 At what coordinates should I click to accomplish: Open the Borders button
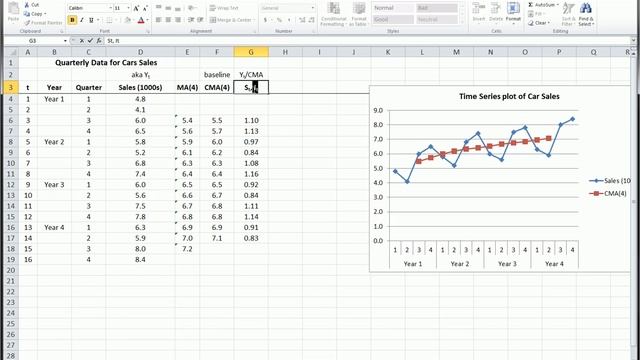pos(109,20)
